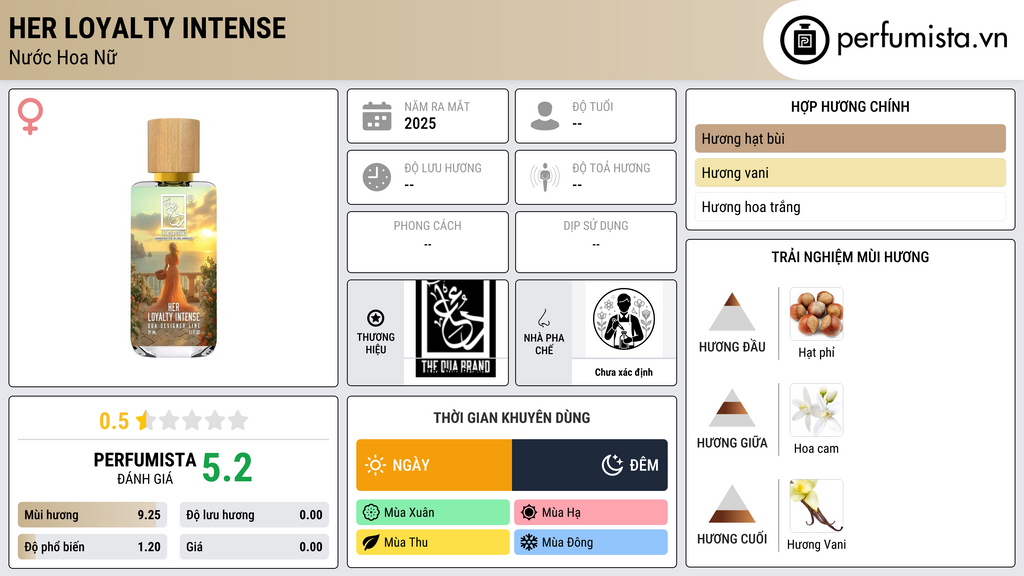Viewport: 1024px width, 576px height.
Task: Click the Giá 0.00 score bar
Action: pos(254,547)
